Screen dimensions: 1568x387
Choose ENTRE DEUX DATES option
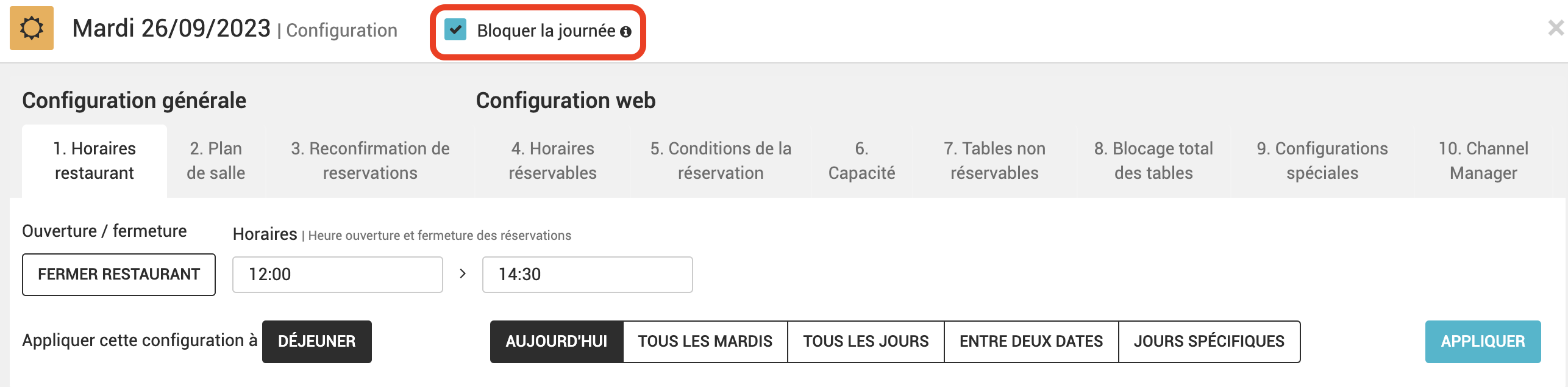[x=1032, y=342]
